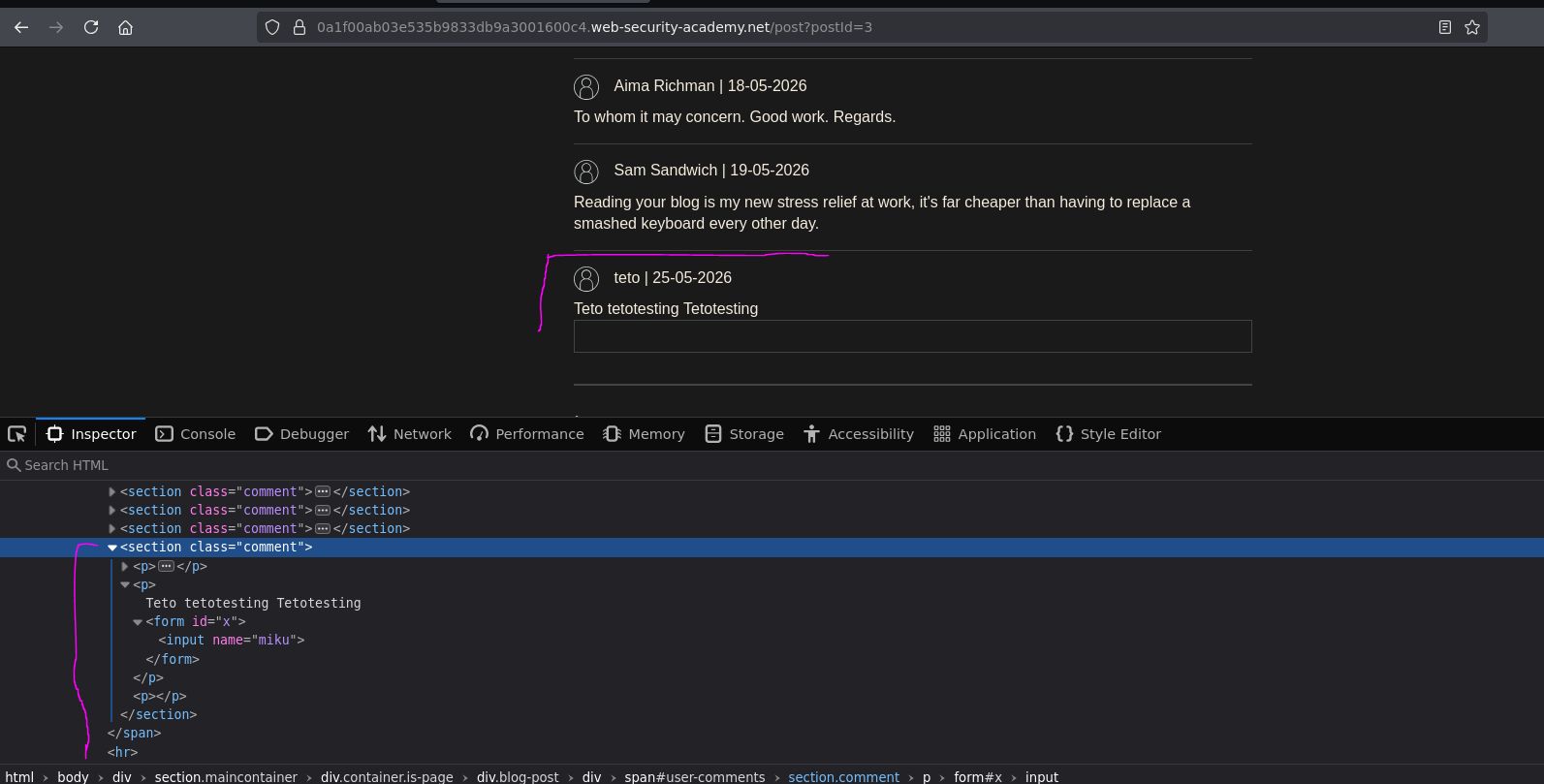1544x784 pixels.
Task: Open the browser home page
Action: pyautogui.click(x=125, y=27)
